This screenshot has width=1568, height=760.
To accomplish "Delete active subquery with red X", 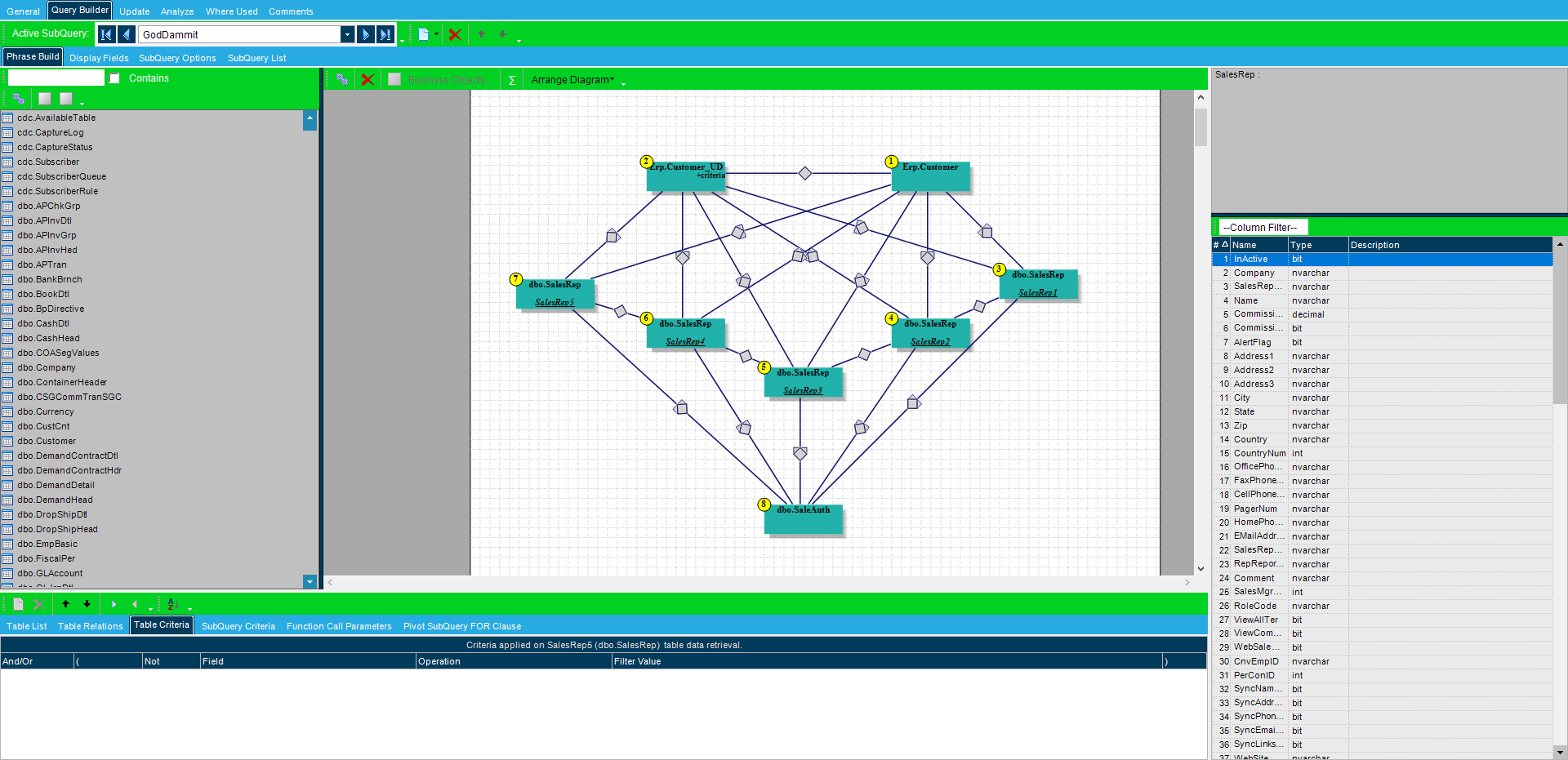I will [455, 34].
